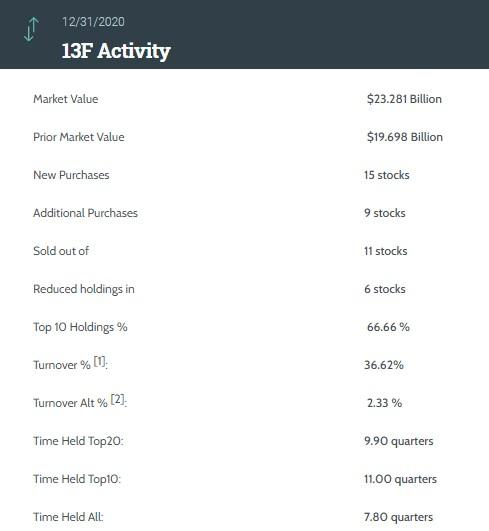The image size is (489, 531).
Task: Click the Sold out of label
Action: pos(61,251)
